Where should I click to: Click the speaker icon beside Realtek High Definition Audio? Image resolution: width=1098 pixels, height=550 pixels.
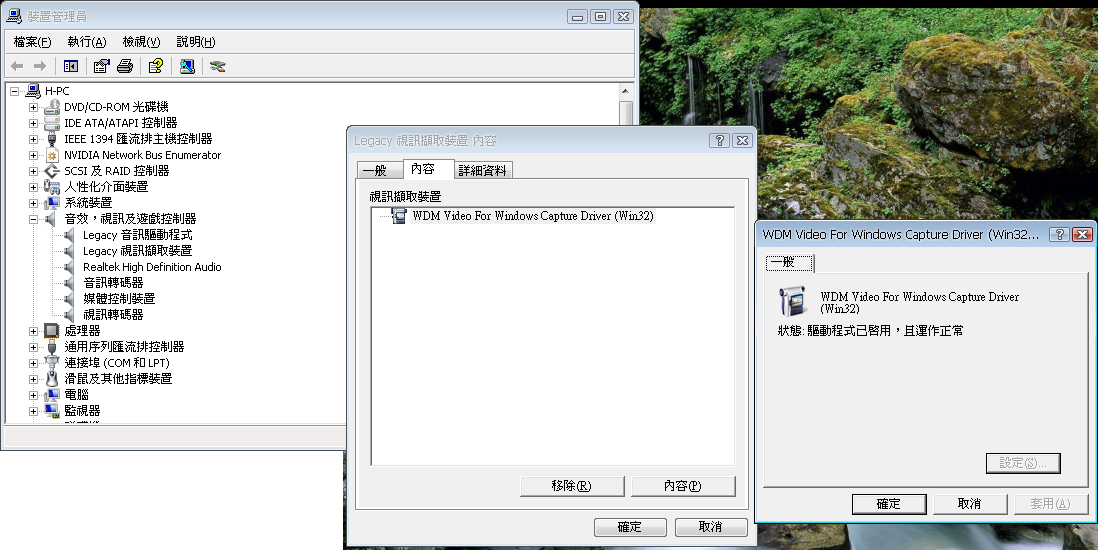(69, 267)
